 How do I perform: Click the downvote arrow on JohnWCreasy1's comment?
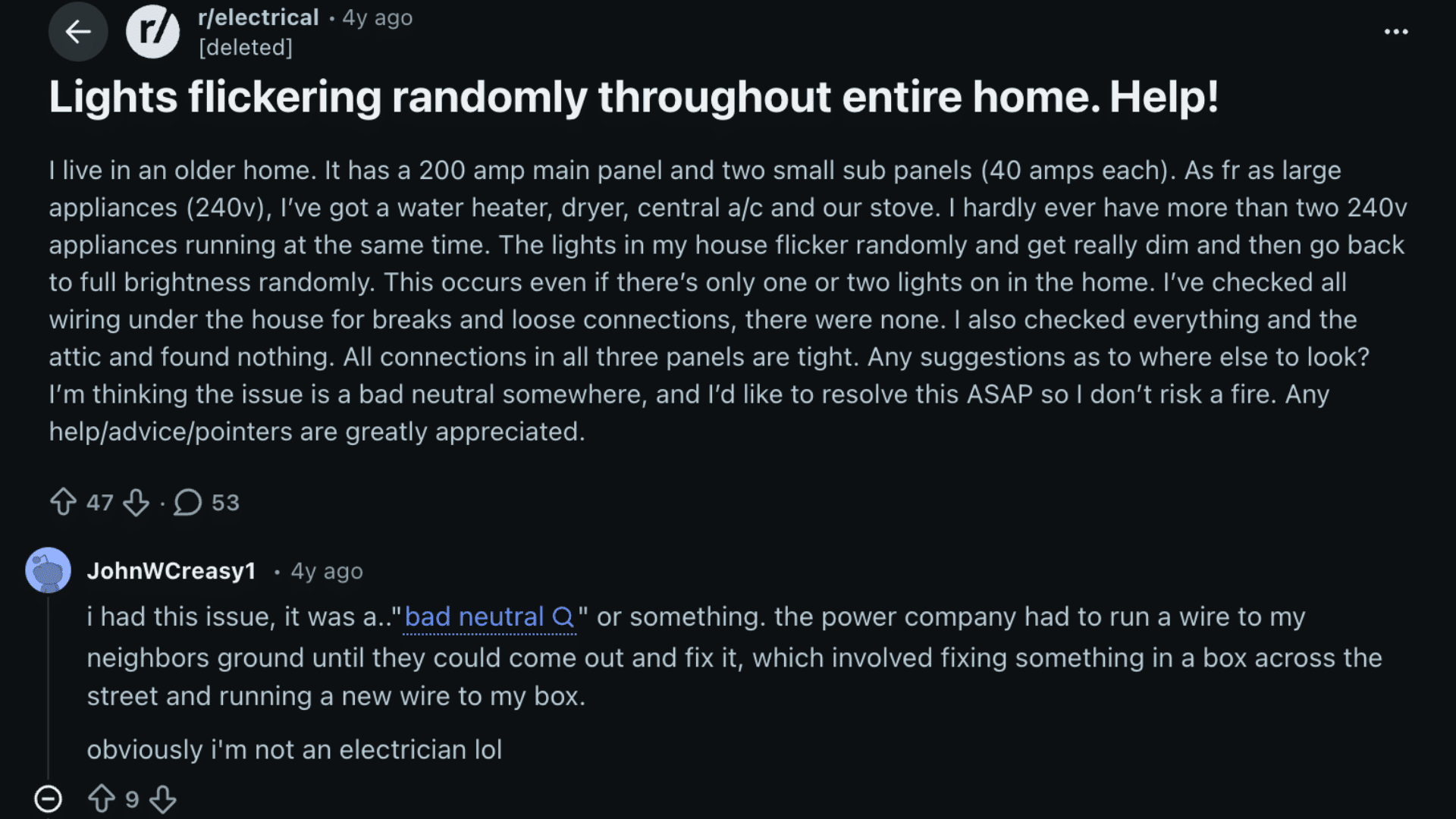coord(163,799)
